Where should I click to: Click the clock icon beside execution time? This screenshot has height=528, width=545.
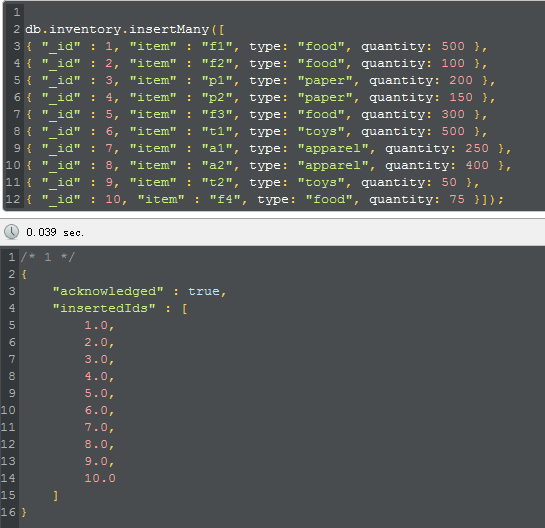click(11, 232)
